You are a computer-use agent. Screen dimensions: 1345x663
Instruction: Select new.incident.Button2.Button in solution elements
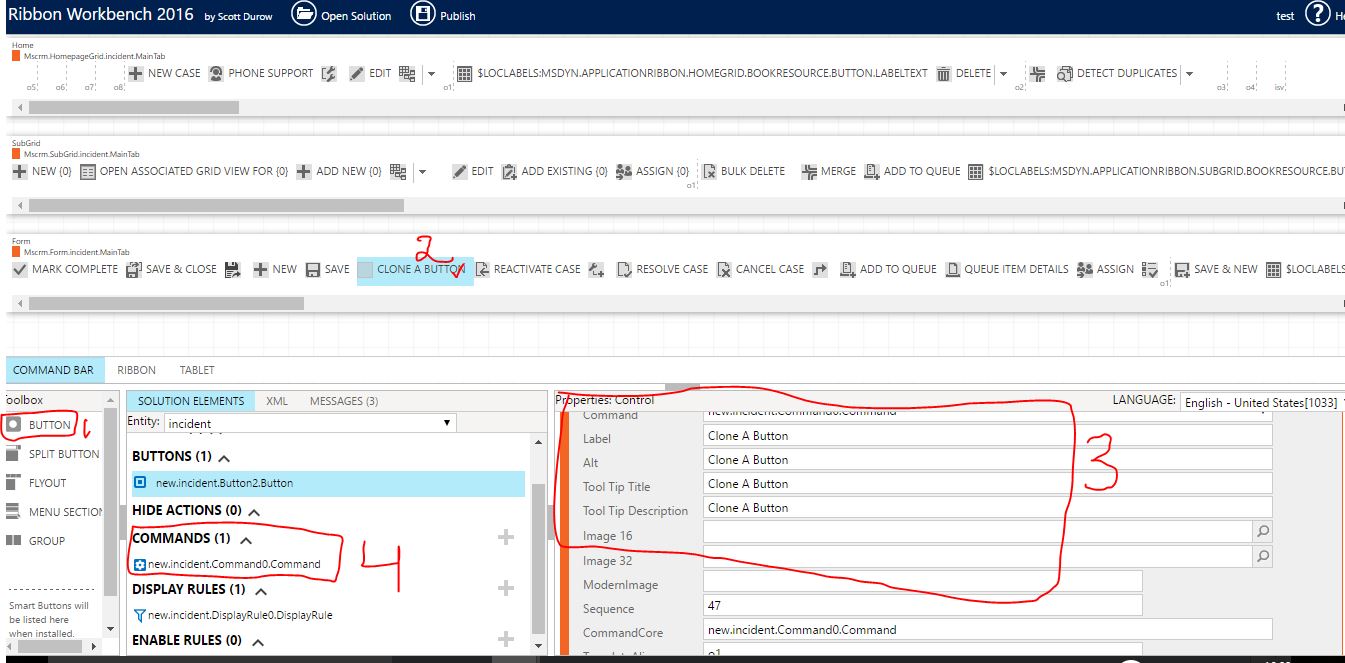coord(224,483)
